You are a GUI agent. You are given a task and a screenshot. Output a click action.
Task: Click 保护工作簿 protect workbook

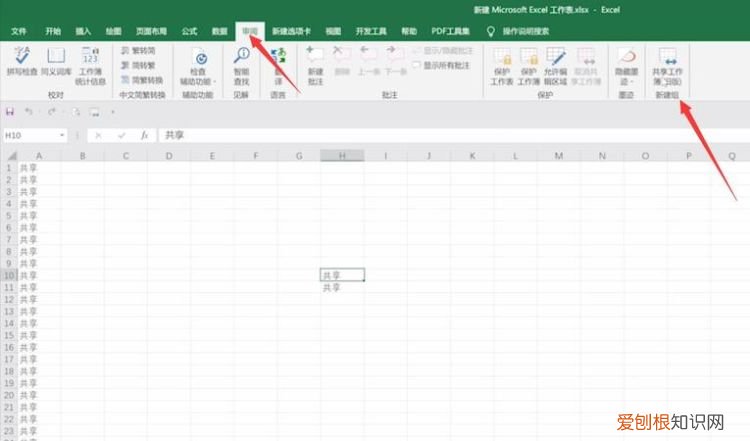tap(529, 66)
